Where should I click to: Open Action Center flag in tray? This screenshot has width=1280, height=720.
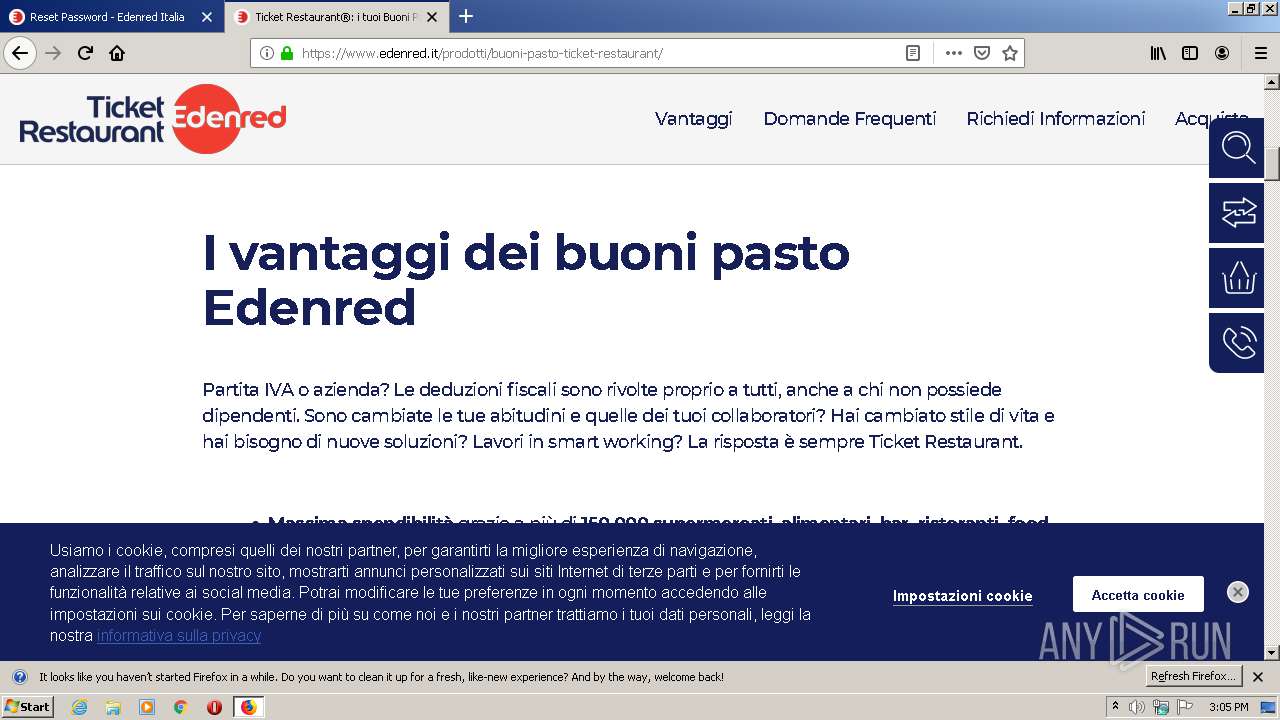click(x=1185, y=707)
